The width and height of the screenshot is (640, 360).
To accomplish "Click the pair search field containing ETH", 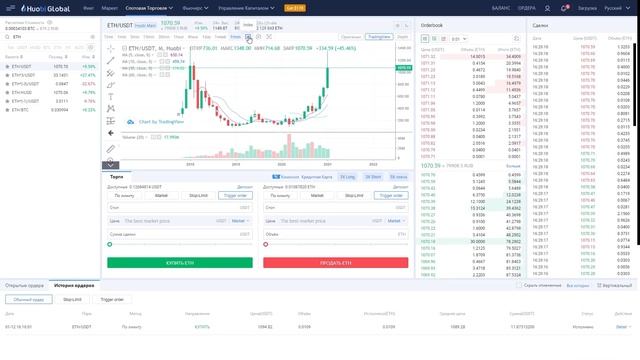I will tap(50, 37).
